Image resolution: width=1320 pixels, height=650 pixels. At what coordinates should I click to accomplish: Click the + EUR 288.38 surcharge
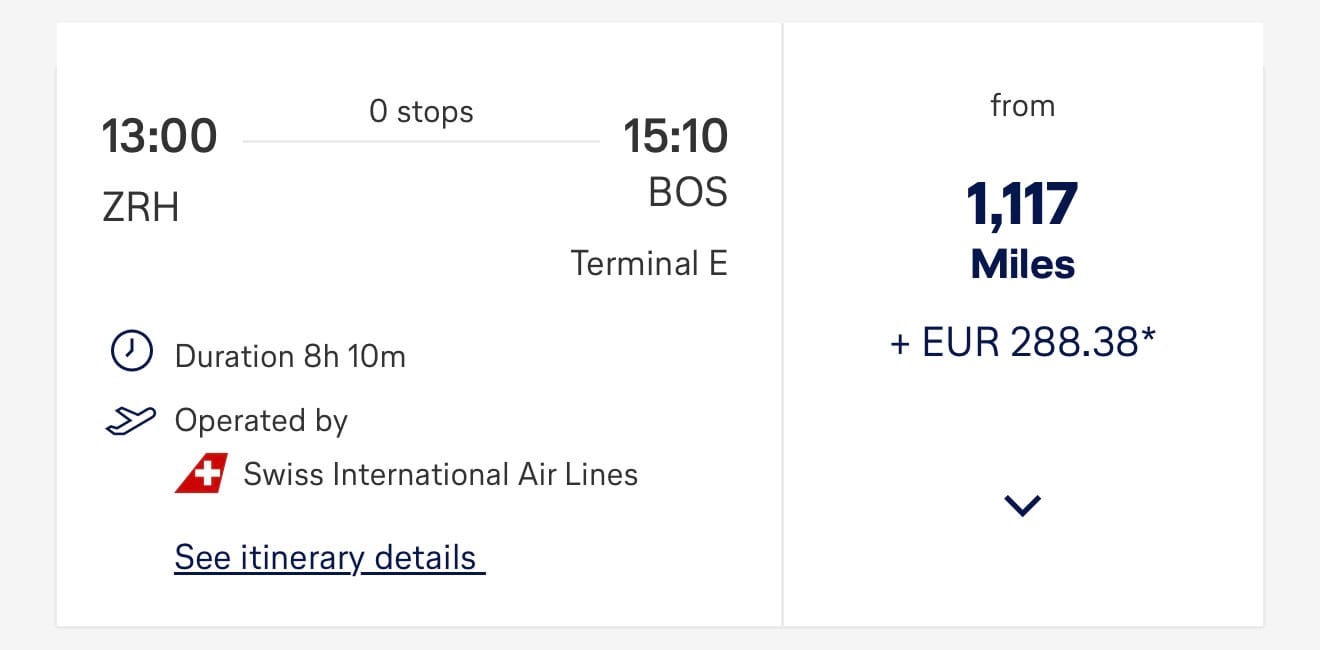(x=1022, y=343)
